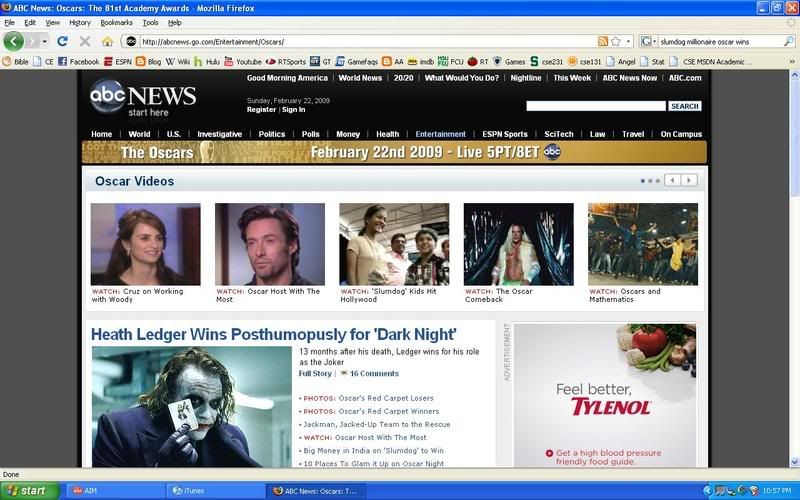Screen dimensions: 800x500
Task: Open the File menu
Action: coord(9,22)
